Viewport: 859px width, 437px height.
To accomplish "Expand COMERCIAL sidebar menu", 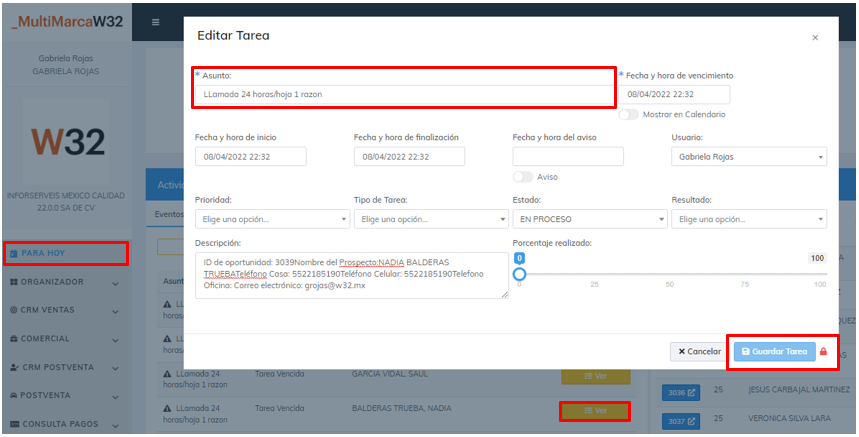I will pos(65,339).
